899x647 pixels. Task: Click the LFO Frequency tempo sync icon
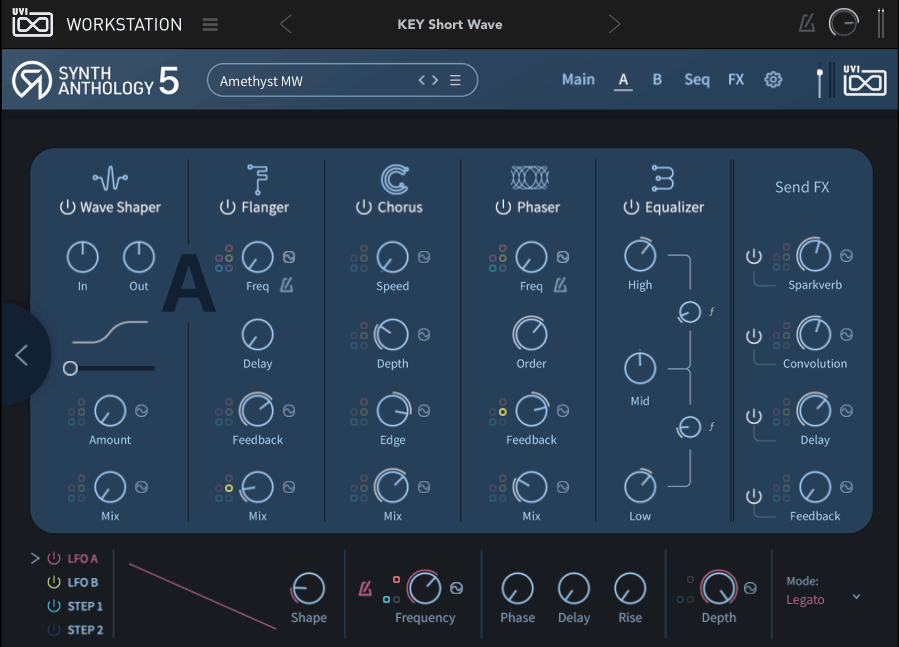click(x=365, y=588)
